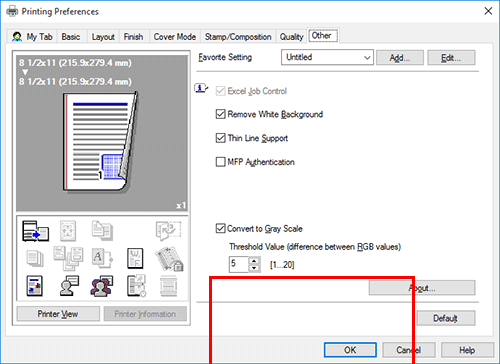Viewport: 500px width, 364px height.
Task: Click the threshold value input field
Action: coord(239,264)
